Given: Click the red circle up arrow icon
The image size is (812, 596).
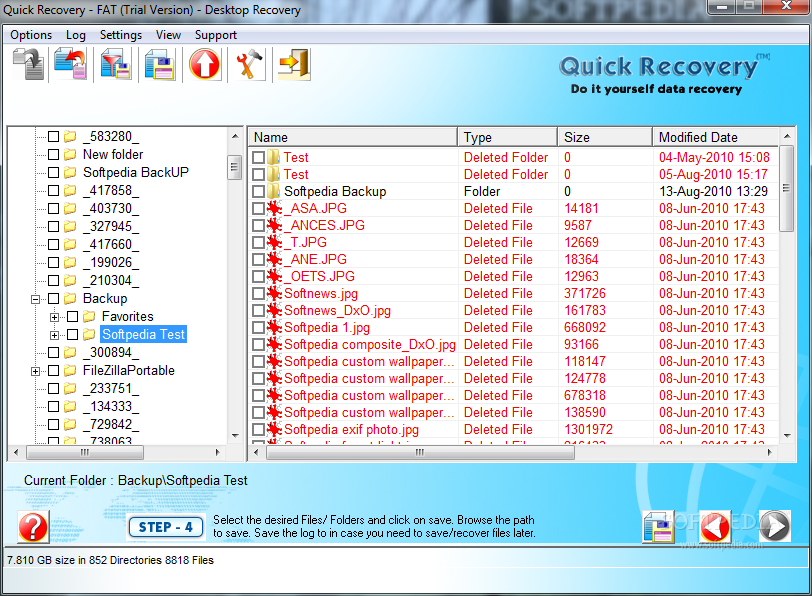Looking at the screenshot, I should click(205, 64).
